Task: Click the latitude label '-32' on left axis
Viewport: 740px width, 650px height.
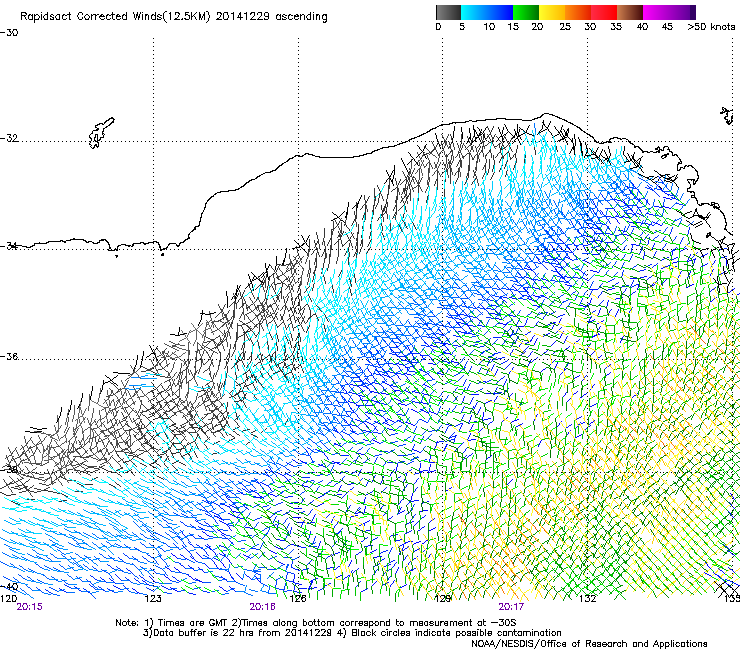Action: 9,138
